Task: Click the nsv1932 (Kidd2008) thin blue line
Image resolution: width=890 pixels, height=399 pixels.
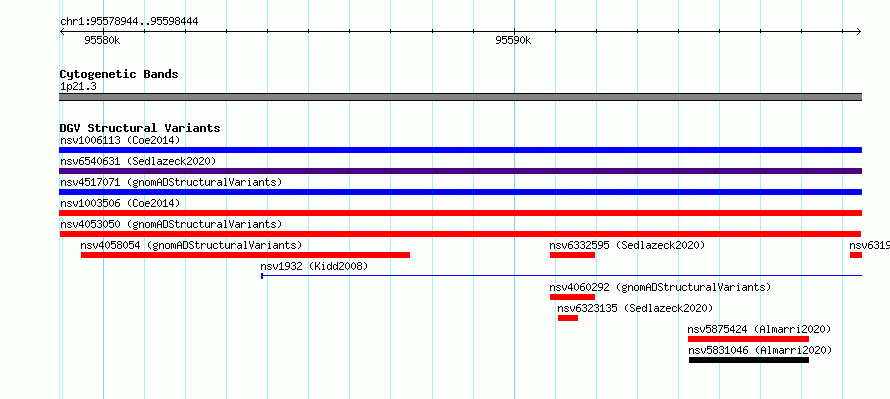Action: (561, 276)
